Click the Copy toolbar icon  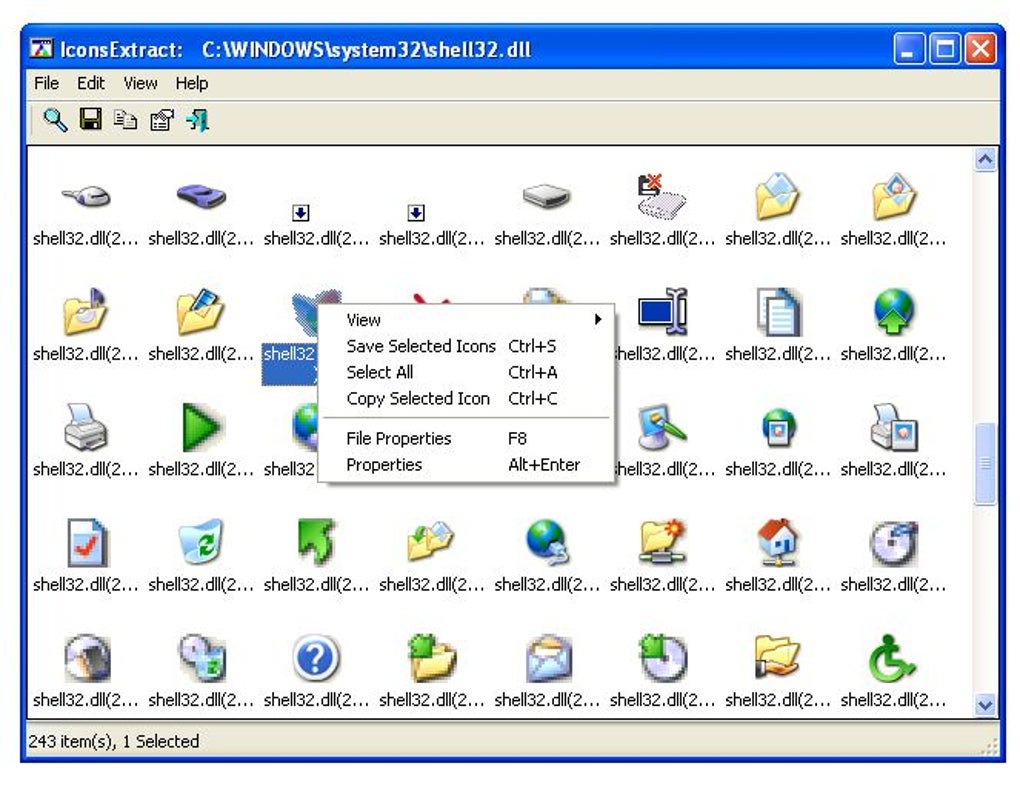point(126,120)
